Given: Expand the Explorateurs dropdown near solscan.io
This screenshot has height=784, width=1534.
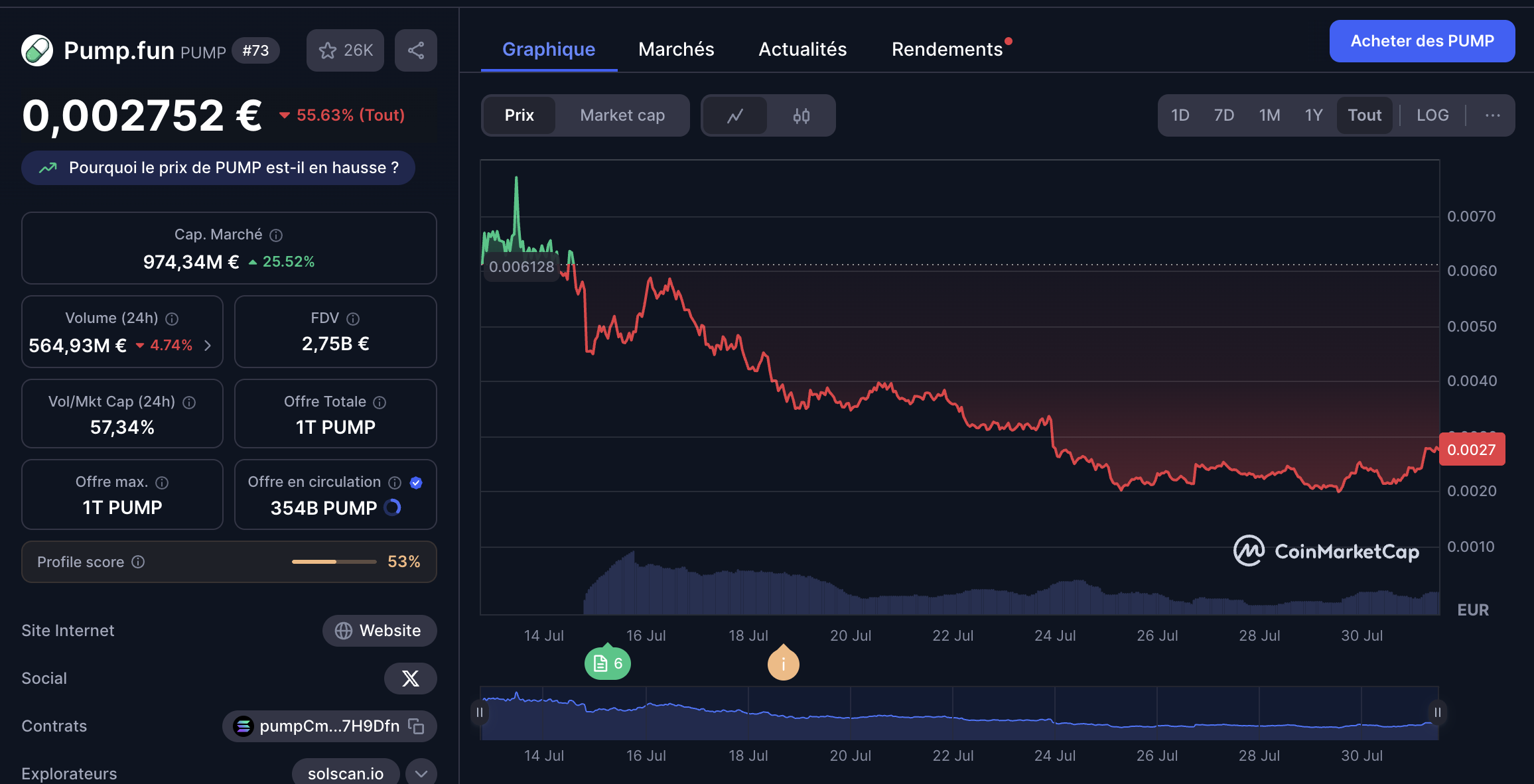Looking at the screenshot, I should coord(421,773).
